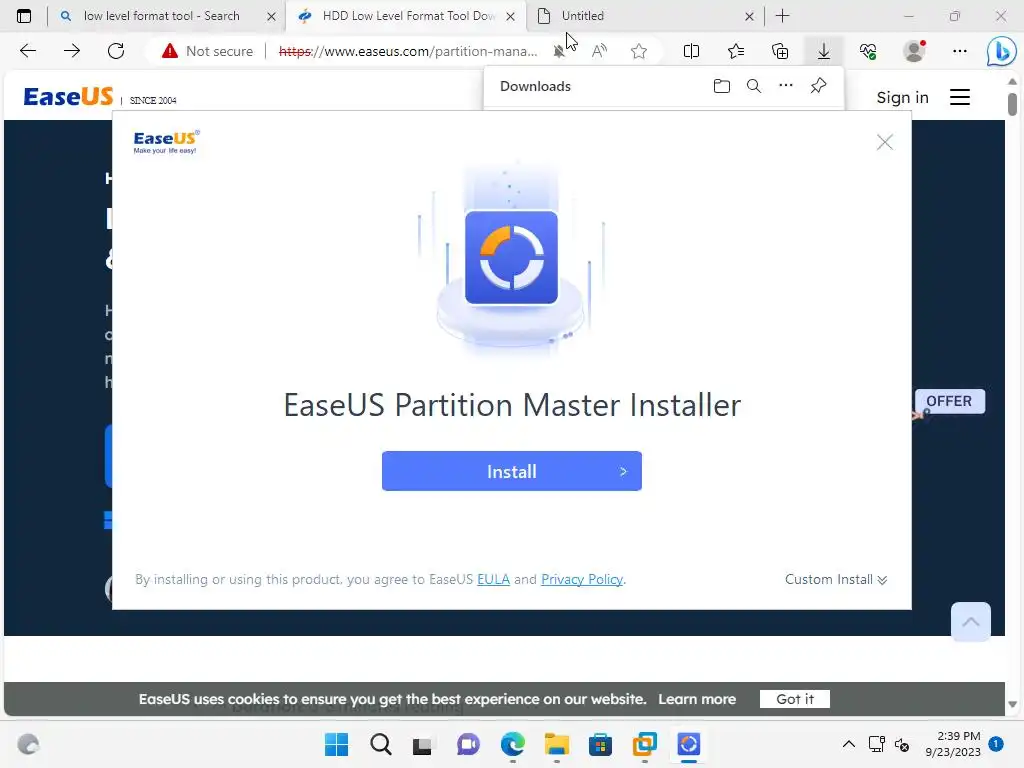Viewport: 1024px width, 768px height.
Task: Toggle the split screen icon
Action: (691, 51)
